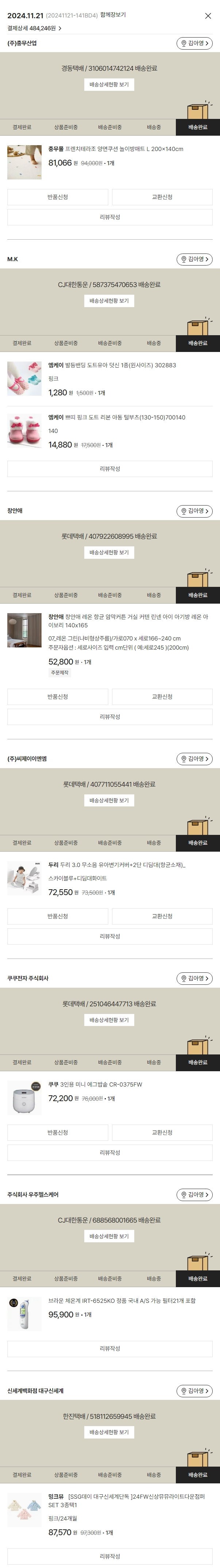View delivery details for 경동택배 shipment
The image size is (220, 1568).
[x=109, y=85]
